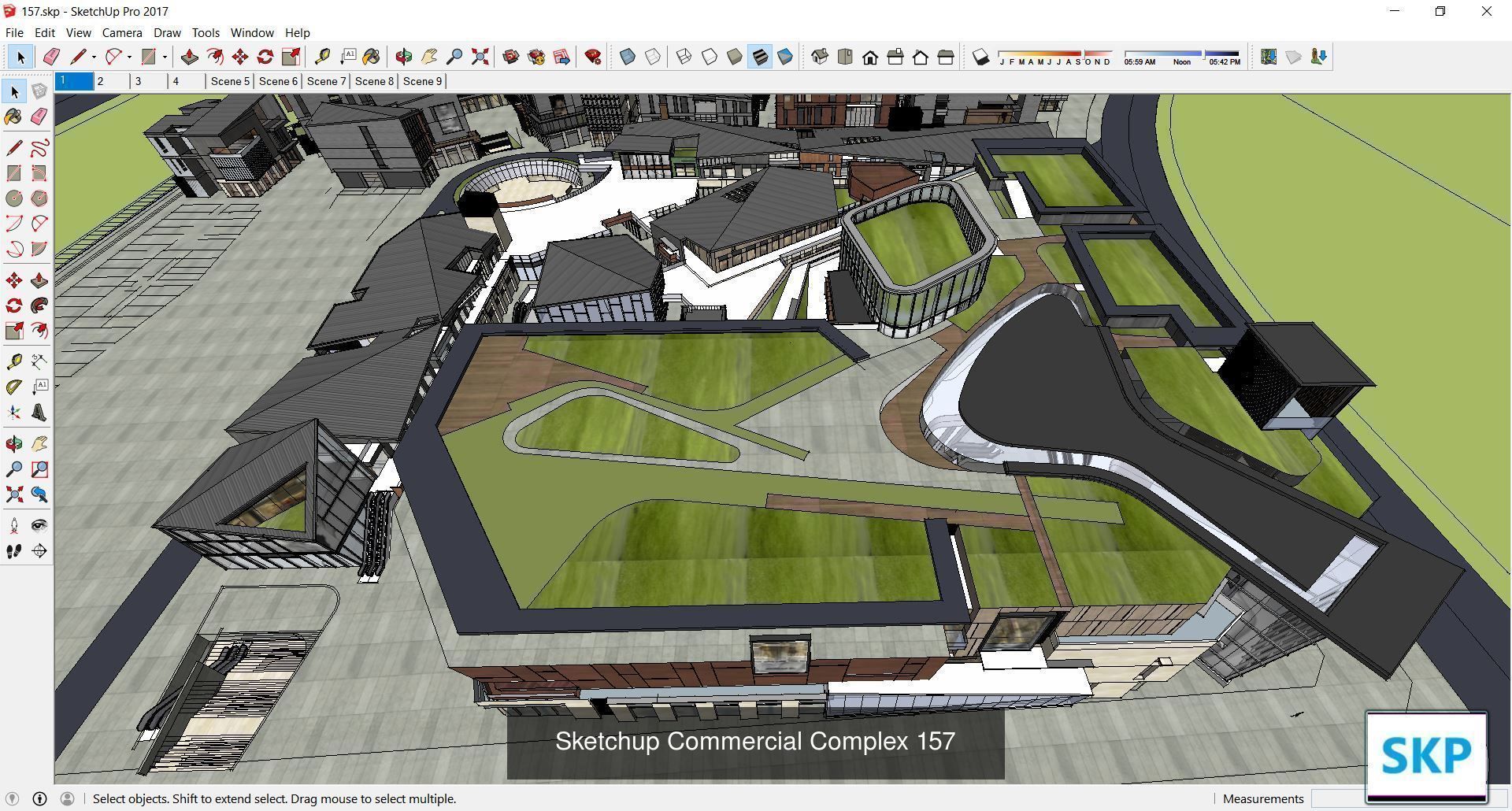Expand the Arc tool dropdown arrow
Viewport: 1512px width, 811px height.
coord(129,57)
